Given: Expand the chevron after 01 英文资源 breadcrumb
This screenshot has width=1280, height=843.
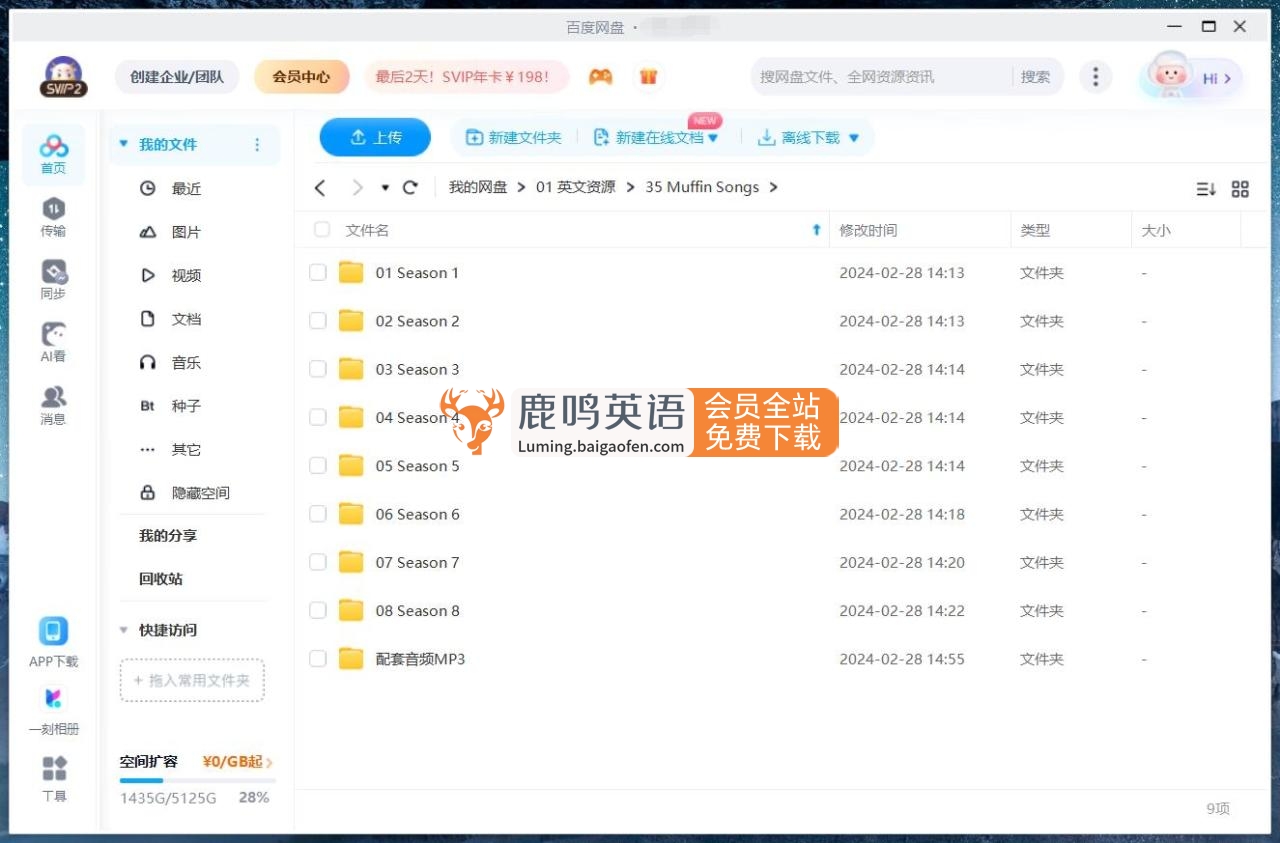Looking at the screenshot, I should (x=630, y=187).
